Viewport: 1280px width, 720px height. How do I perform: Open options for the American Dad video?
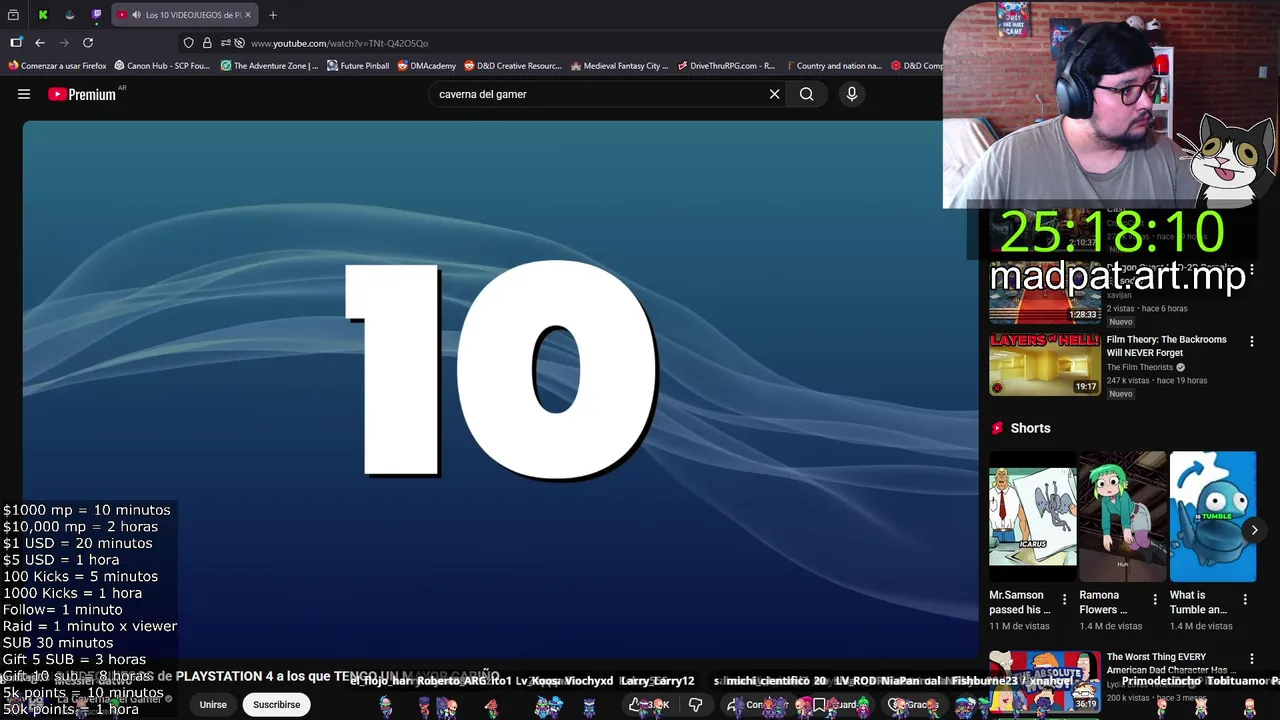tap(1251, 660)
